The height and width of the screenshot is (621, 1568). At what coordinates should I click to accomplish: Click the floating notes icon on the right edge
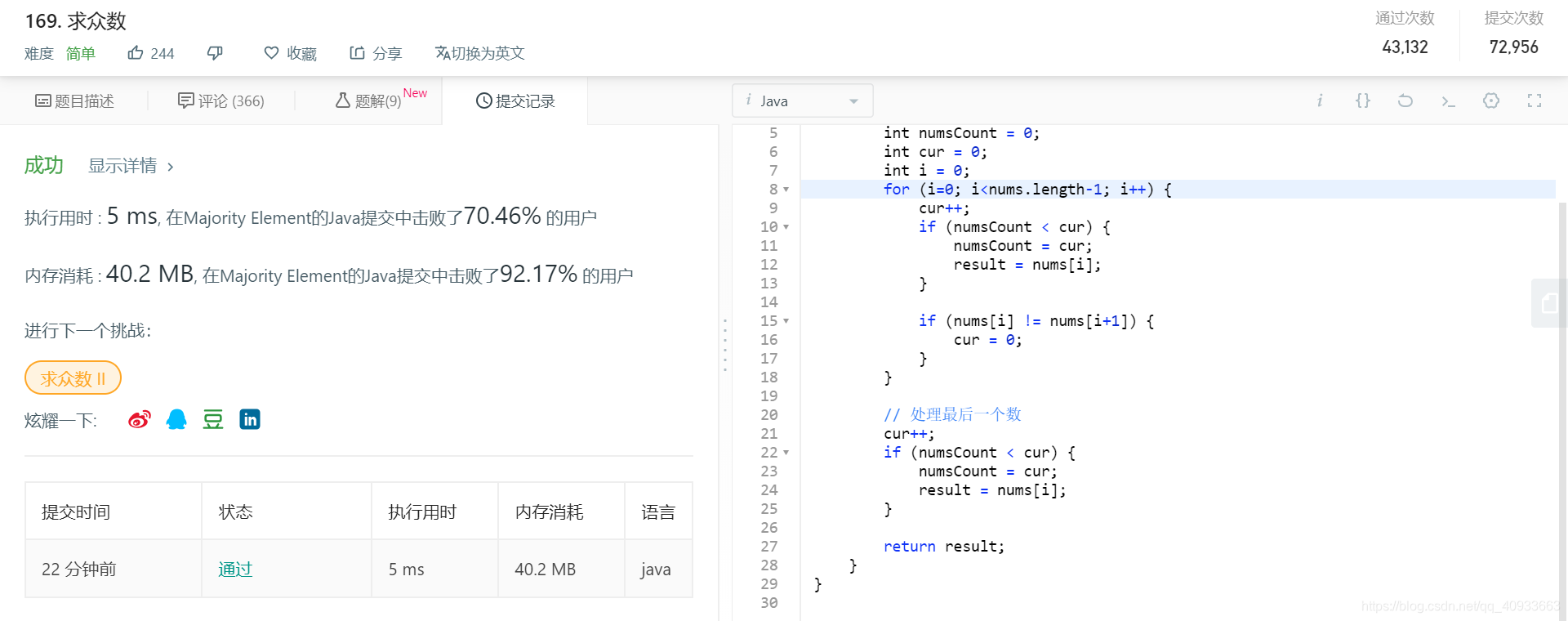pyautogui.click(x=1549, y=303)
